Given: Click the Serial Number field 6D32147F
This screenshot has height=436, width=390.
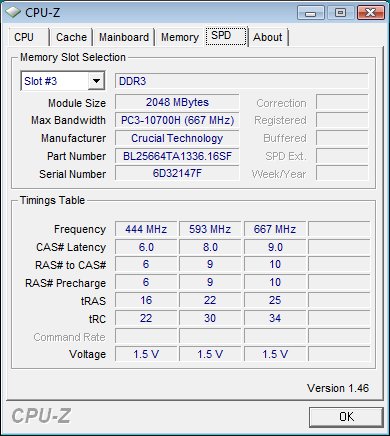Looking at the screenshot, I should (x=177, y=173).
